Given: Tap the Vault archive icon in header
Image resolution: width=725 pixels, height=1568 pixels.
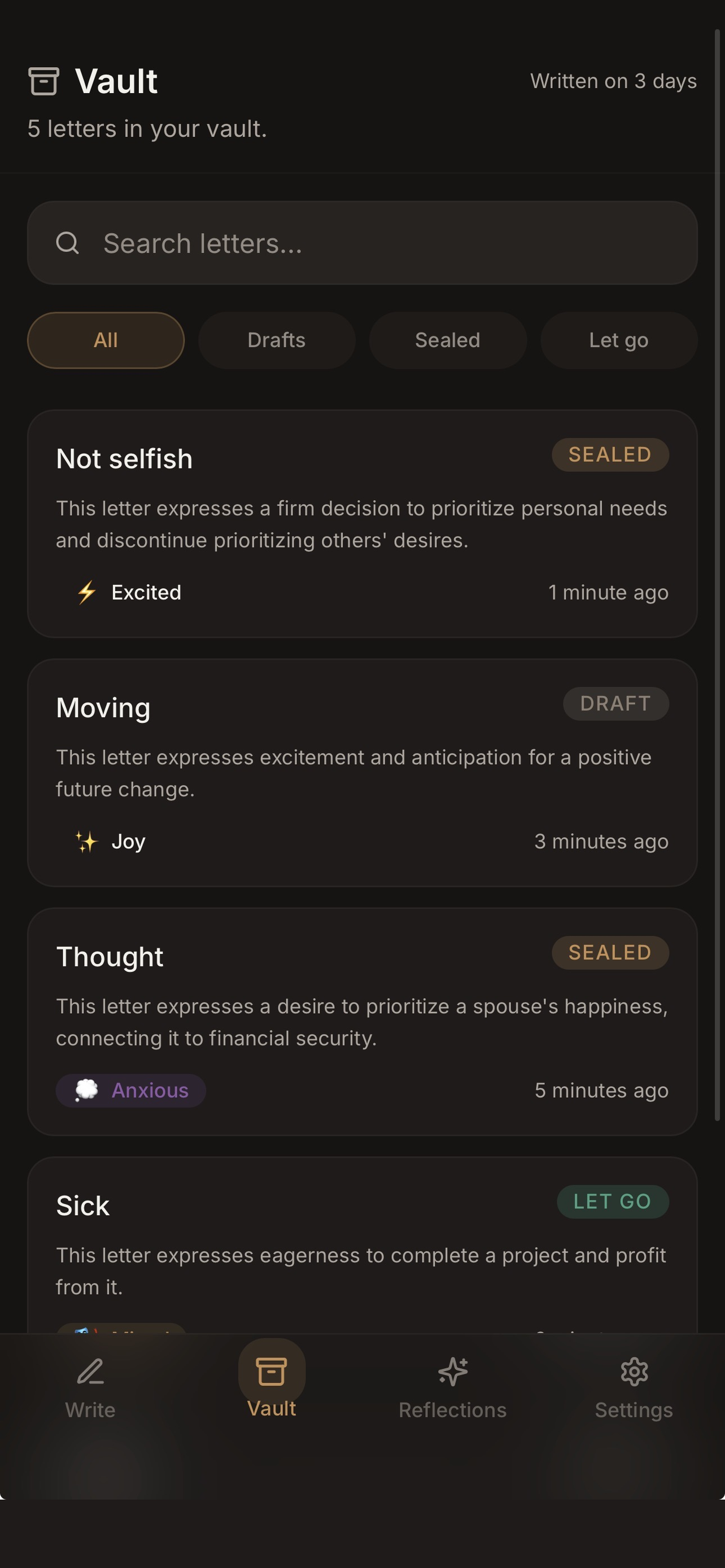Looking at the screenshot, I should pyautogui.click(x=43, y=81).
